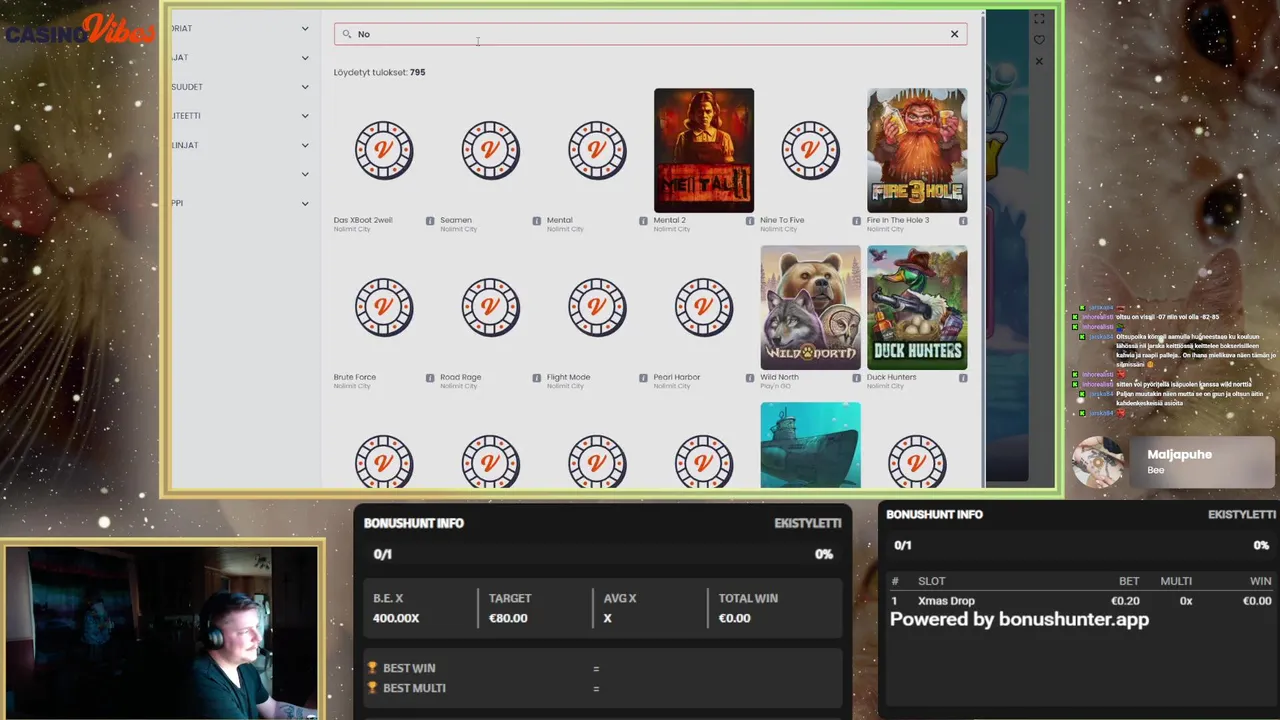Expand the sidebar section ending in PPI
Image resolution: width=1280 pixels, height=720 pixels.
tap(305, 203)
